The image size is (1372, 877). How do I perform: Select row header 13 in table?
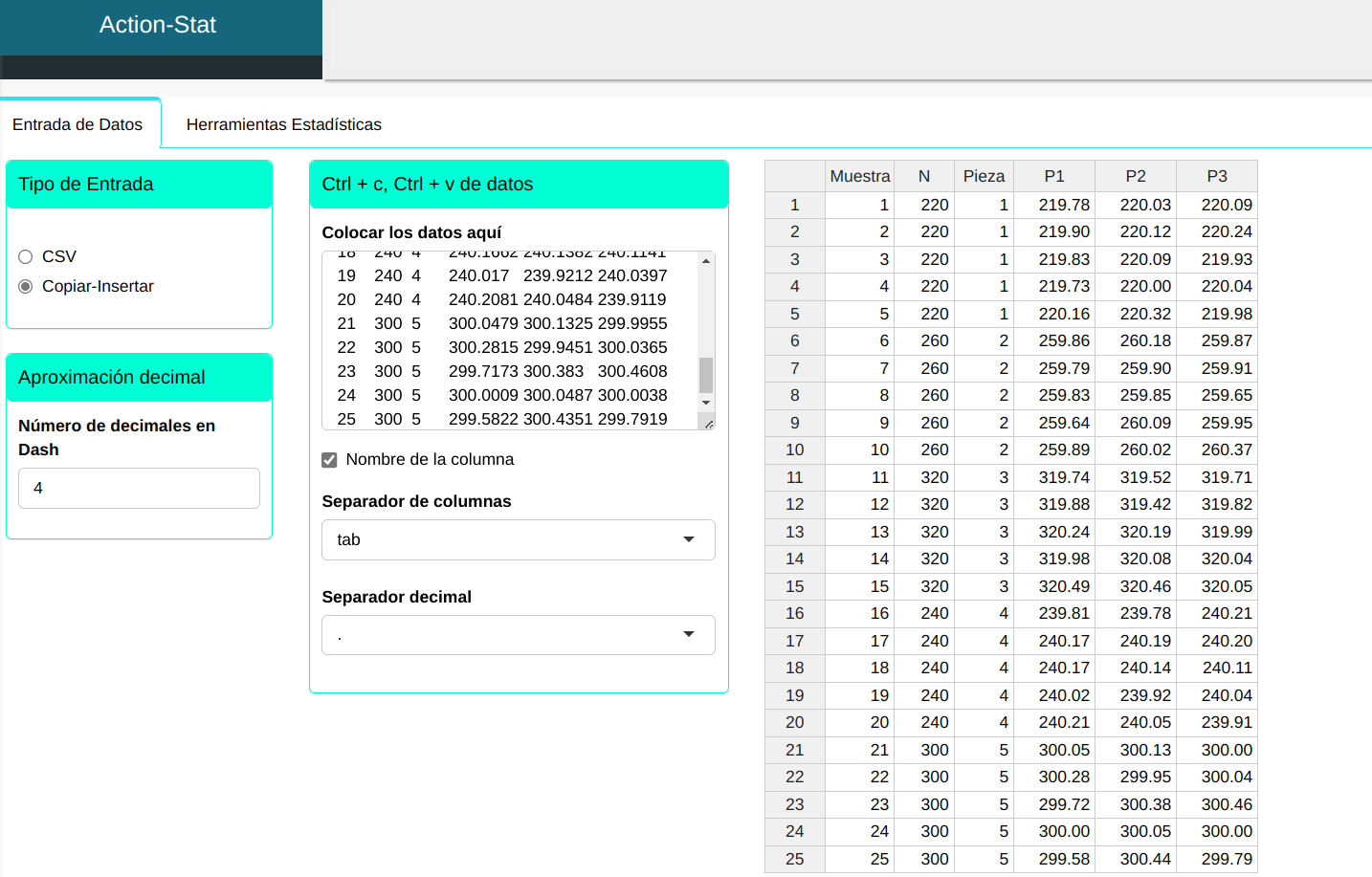[794, 532]
